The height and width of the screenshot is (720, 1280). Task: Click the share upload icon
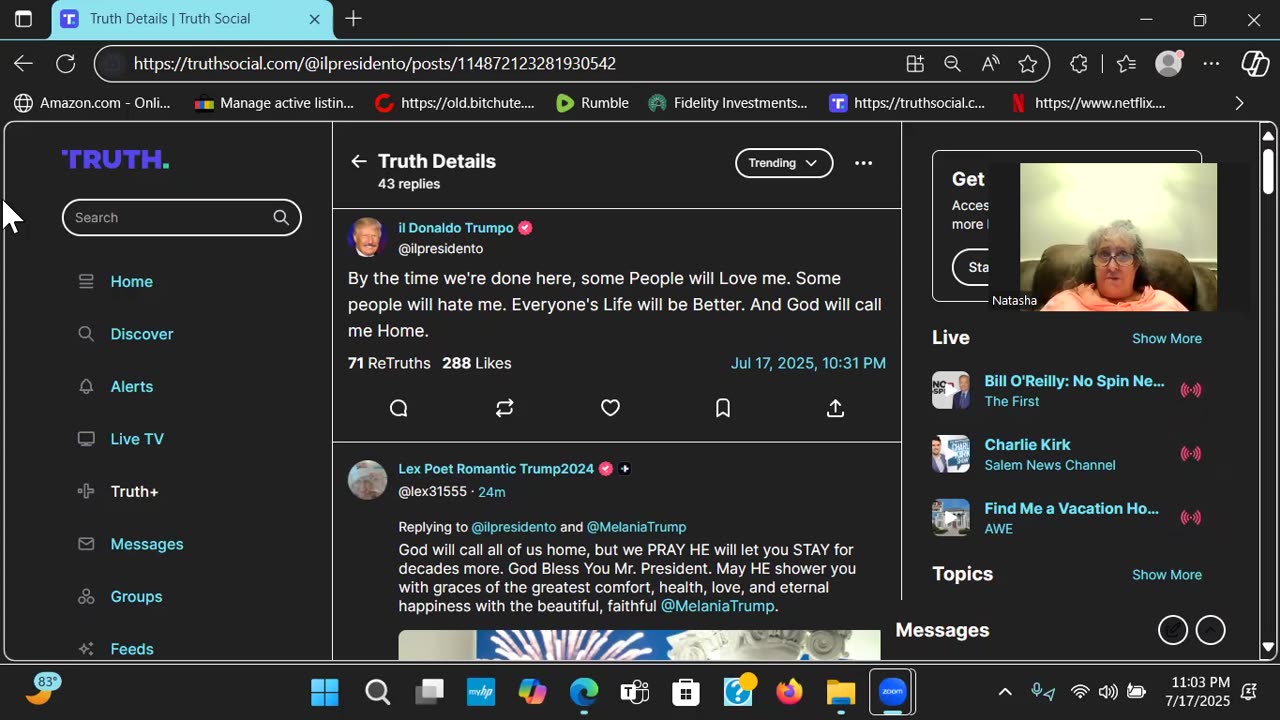pos(835,408)
